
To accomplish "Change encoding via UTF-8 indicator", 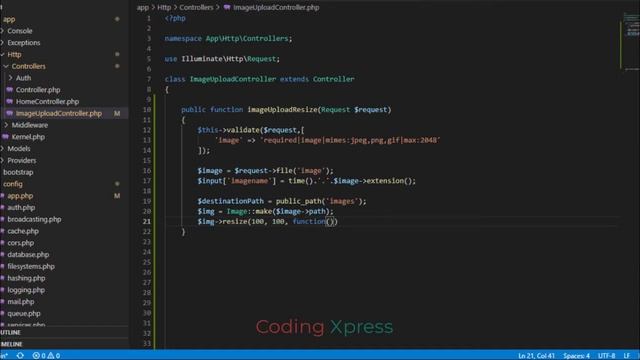I will [x=607, y=356].
